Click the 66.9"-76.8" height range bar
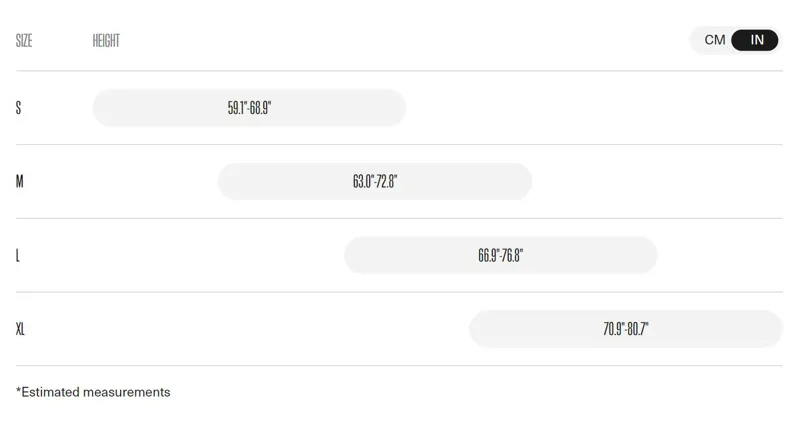The image size is (800, 433). click(x=500, y=255)
